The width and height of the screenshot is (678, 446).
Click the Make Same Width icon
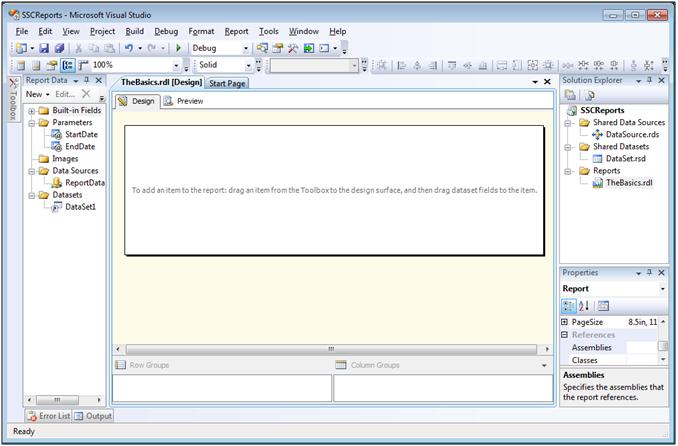click(502, 65)
